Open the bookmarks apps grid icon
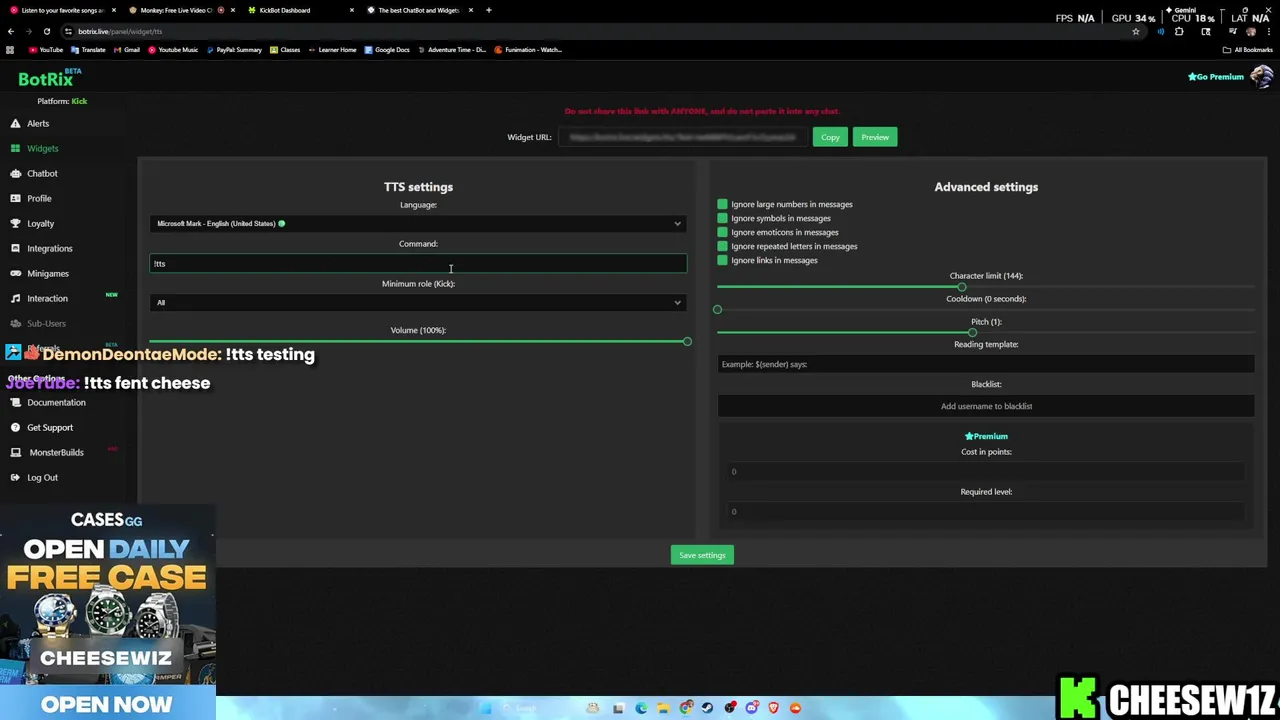 (10, 50)
